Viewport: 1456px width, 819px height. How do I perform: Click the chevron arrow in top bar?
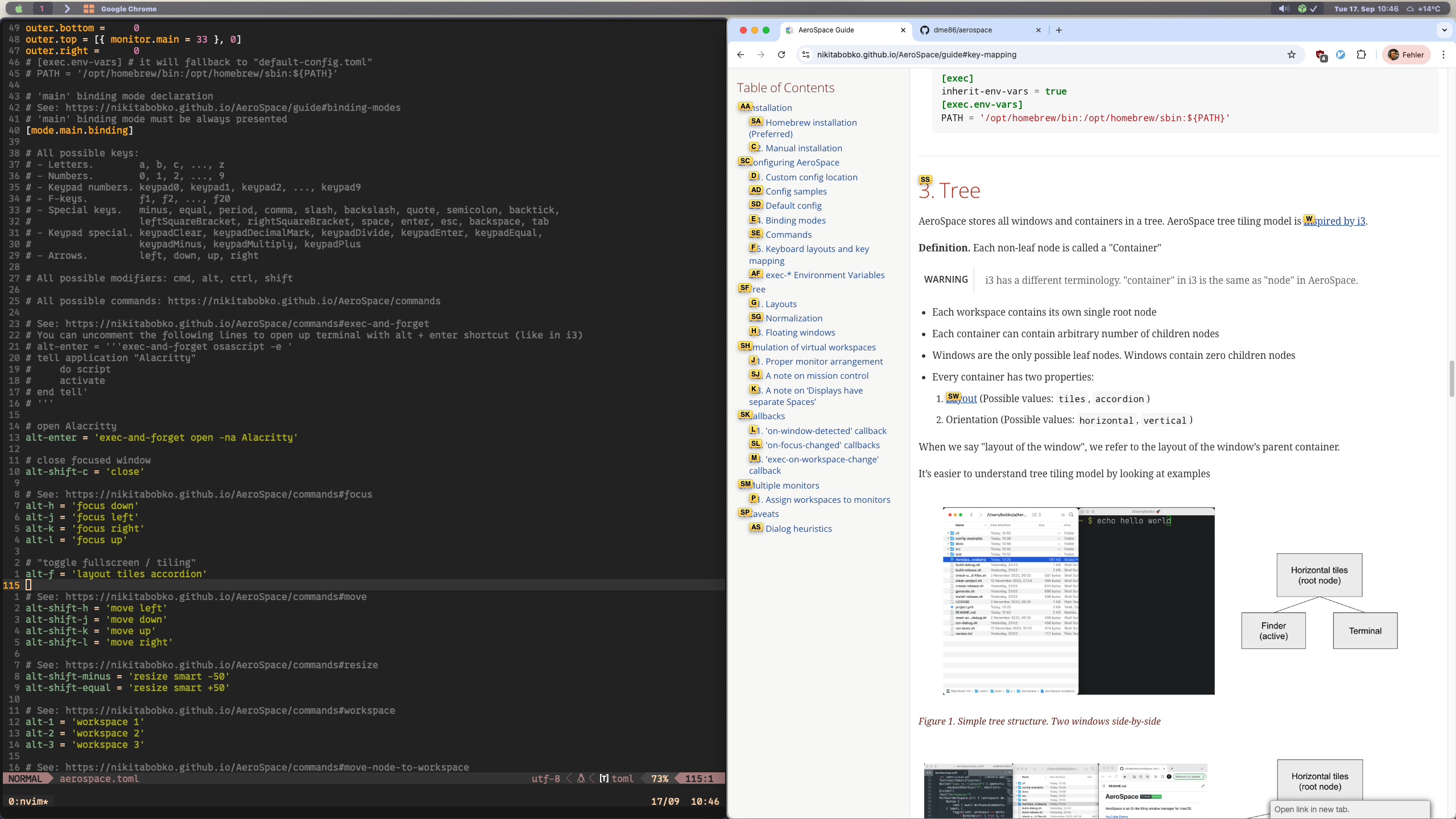tap(67, 9)
